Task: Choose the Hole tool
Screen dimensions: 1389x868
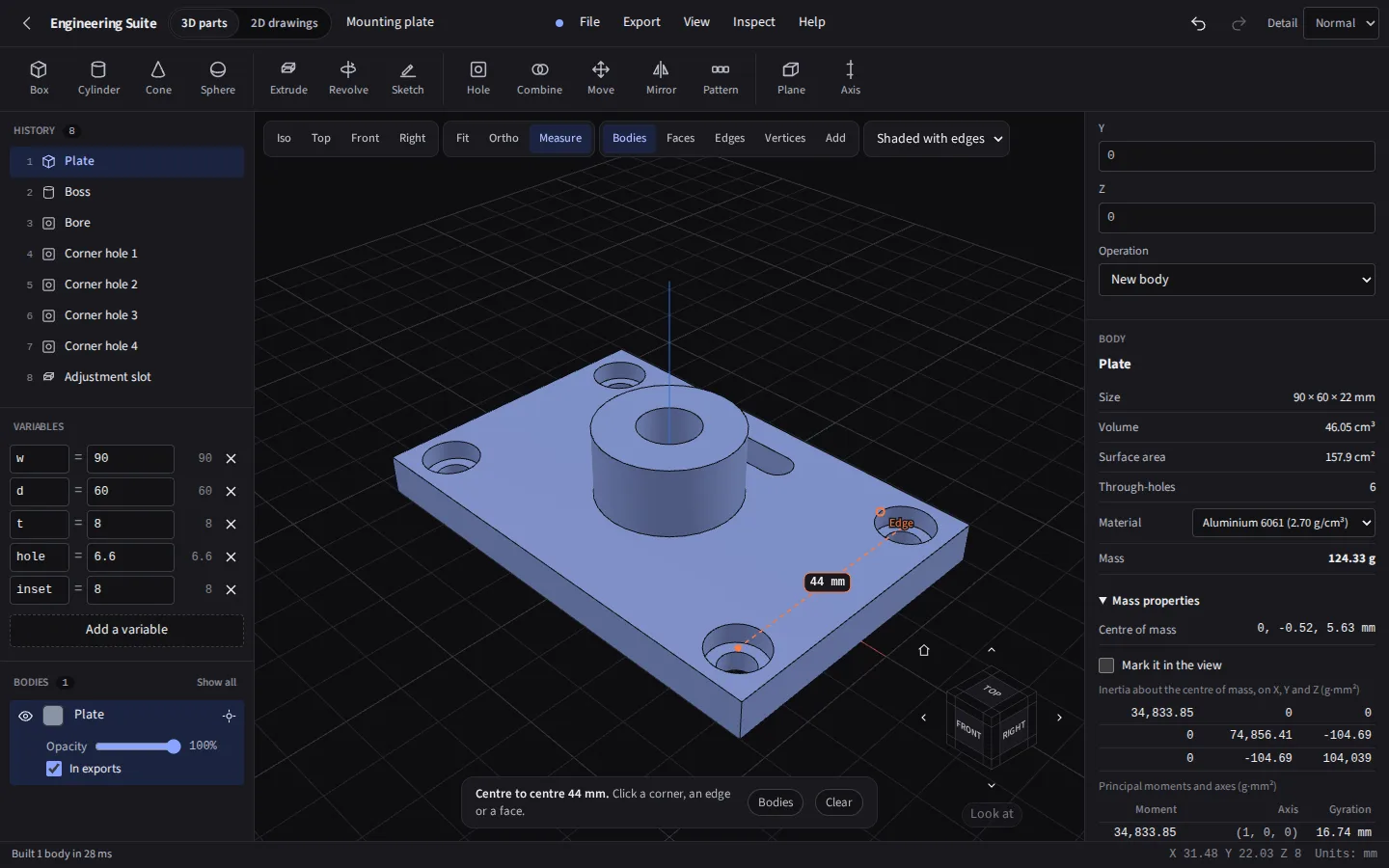Action: click(478, 78)
